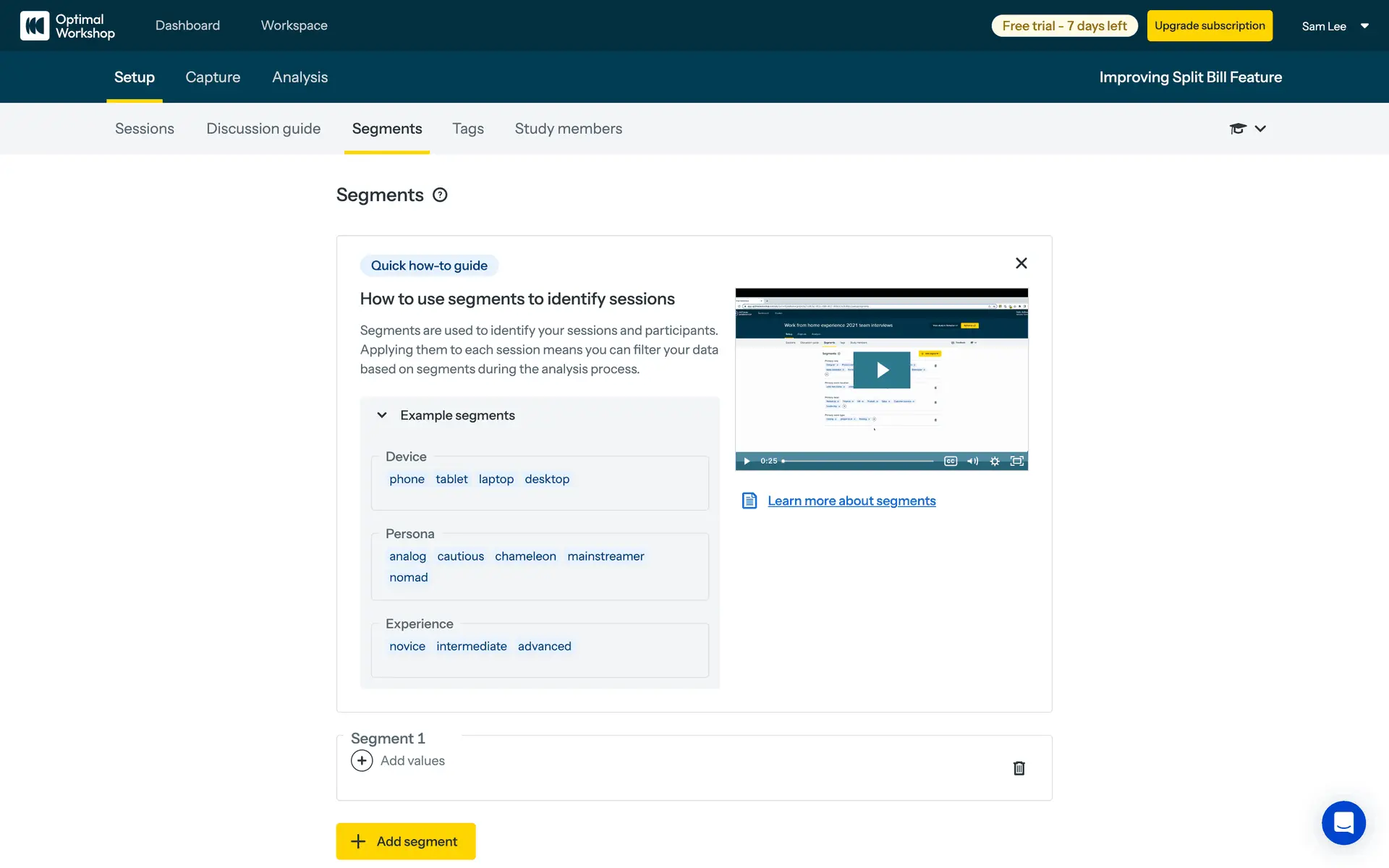Click the video progress bar
The width and height of the screenshot is (1389, 868).
859,461
